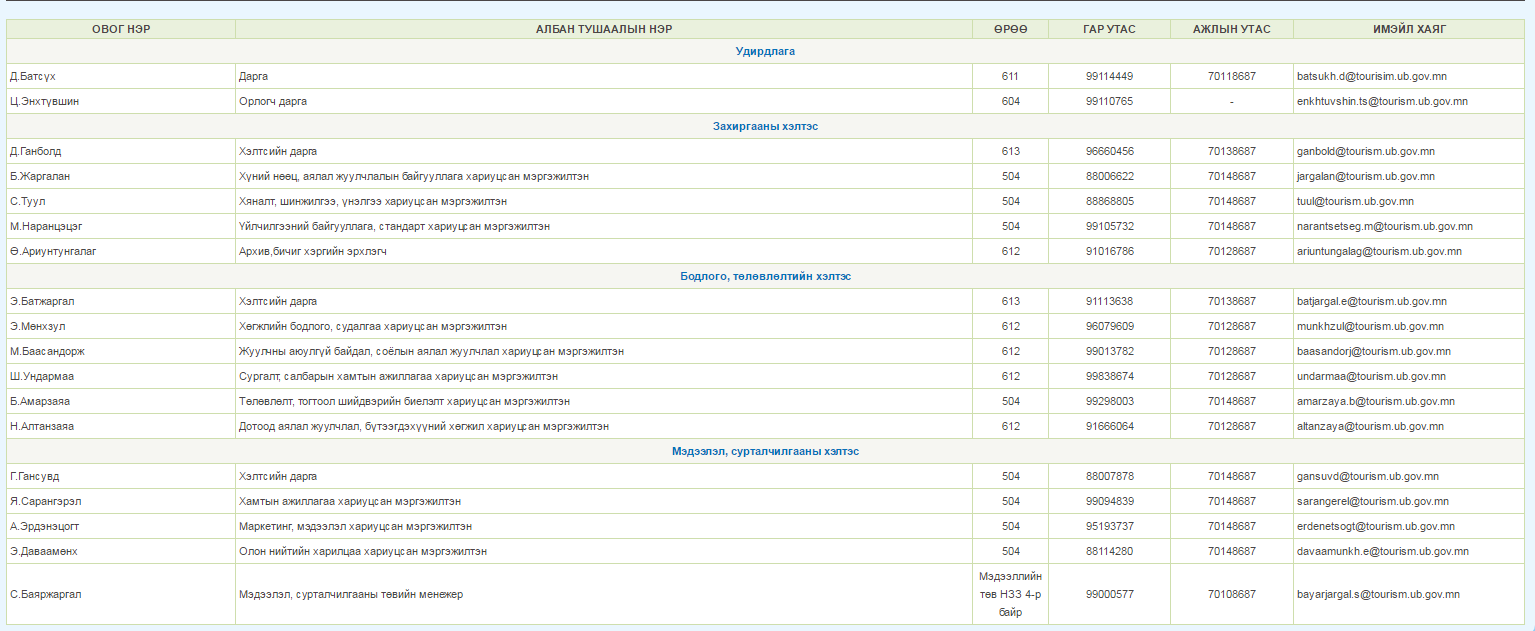Viewport: 1535px width, 631px height.
Task: Click email batsukh.d@tourisim.ub.gov.mn
Action: click(x=1372, y=76)
